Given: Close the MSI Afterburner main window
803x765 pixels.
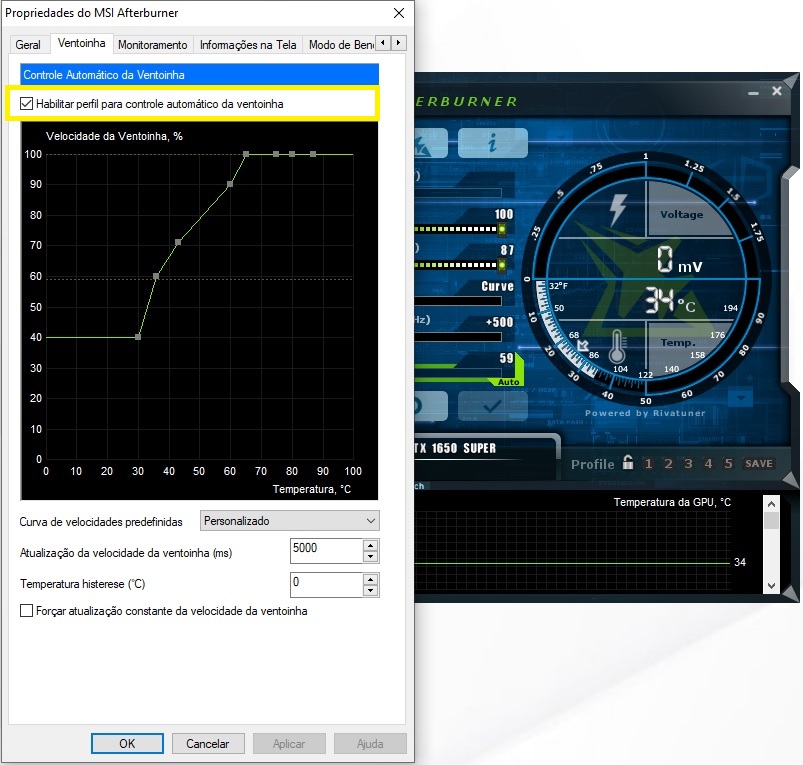Looking at the screenshot, I should click(x=777, y=91).
